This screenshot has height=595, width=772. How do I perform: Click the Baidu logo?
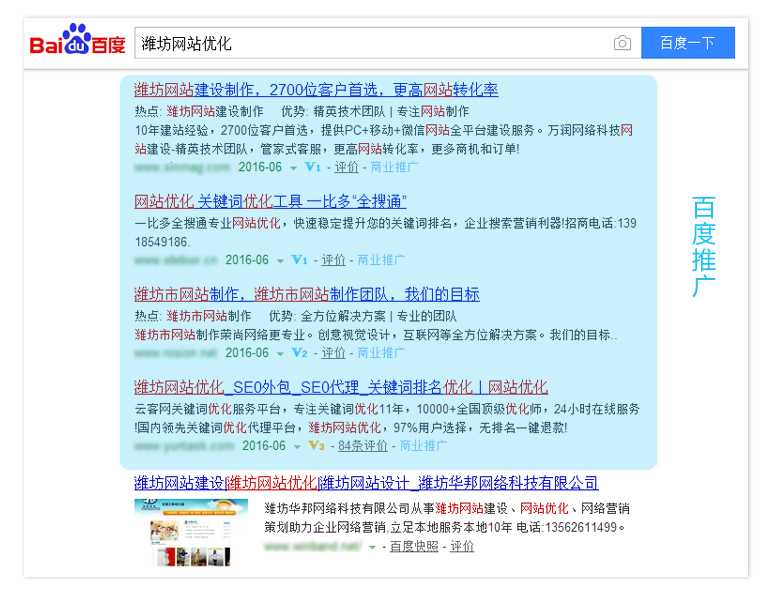coord(77,39)
